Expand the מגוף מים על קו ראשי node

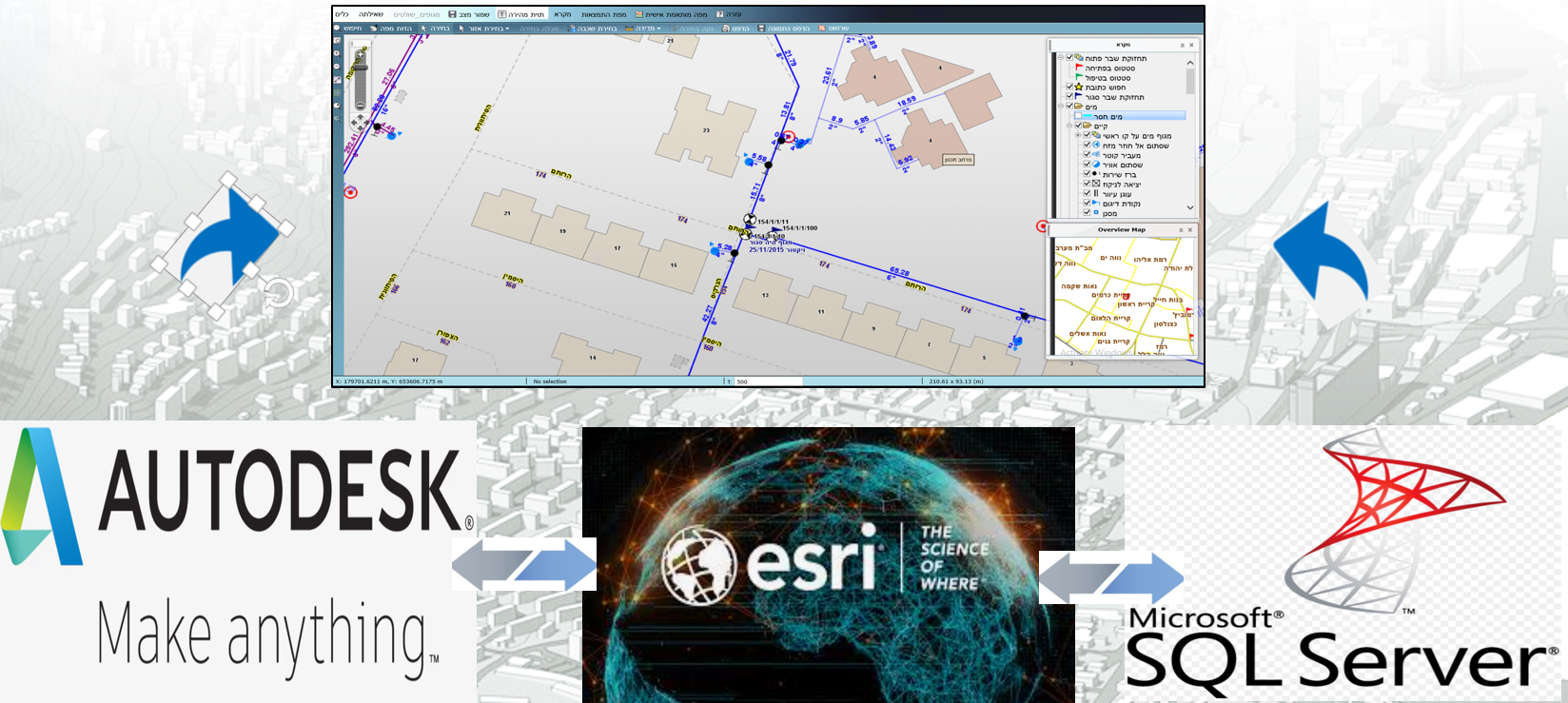pyautogui.click(x=1078, y=135)
